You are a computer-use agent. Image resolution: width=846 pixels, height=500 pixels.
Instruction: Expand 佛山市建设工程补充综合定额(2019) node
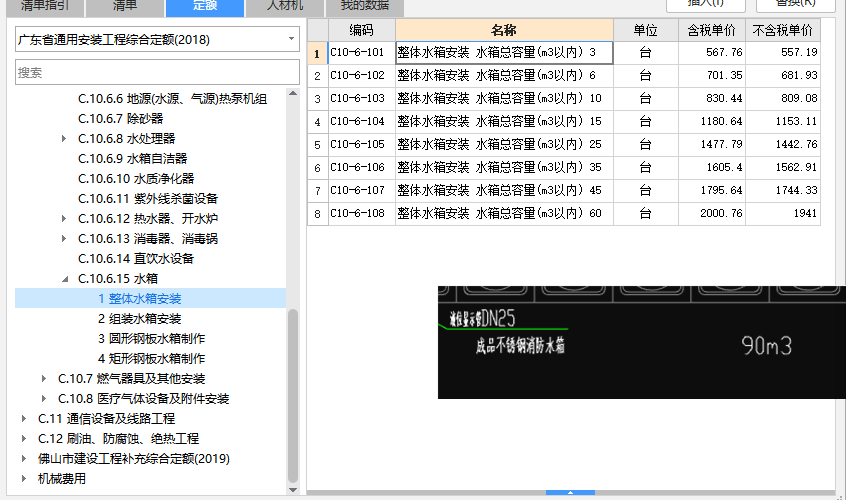pyautogui.click(x=24, y=458)
